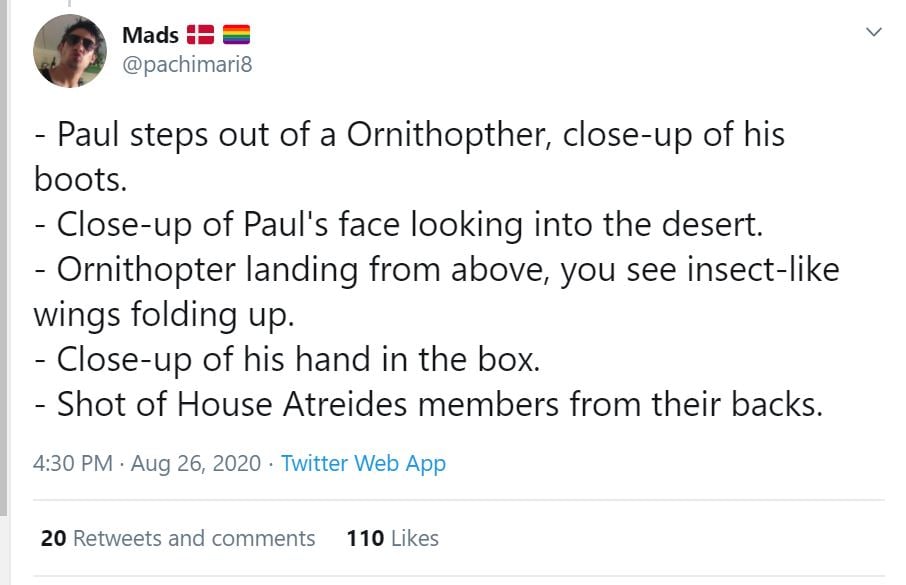Click the Danish flag emoji

click(201, 36)
